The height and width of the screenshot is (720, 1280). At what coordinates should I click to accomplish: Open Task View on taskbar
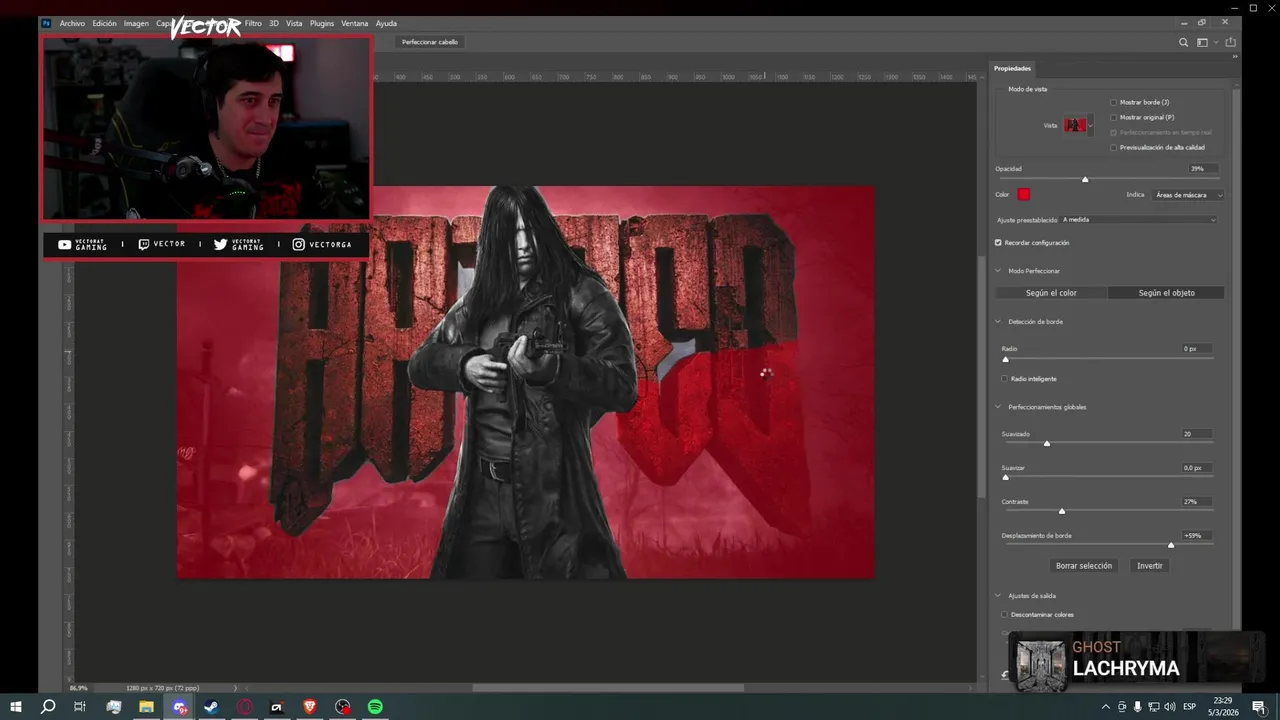point(80,707)
